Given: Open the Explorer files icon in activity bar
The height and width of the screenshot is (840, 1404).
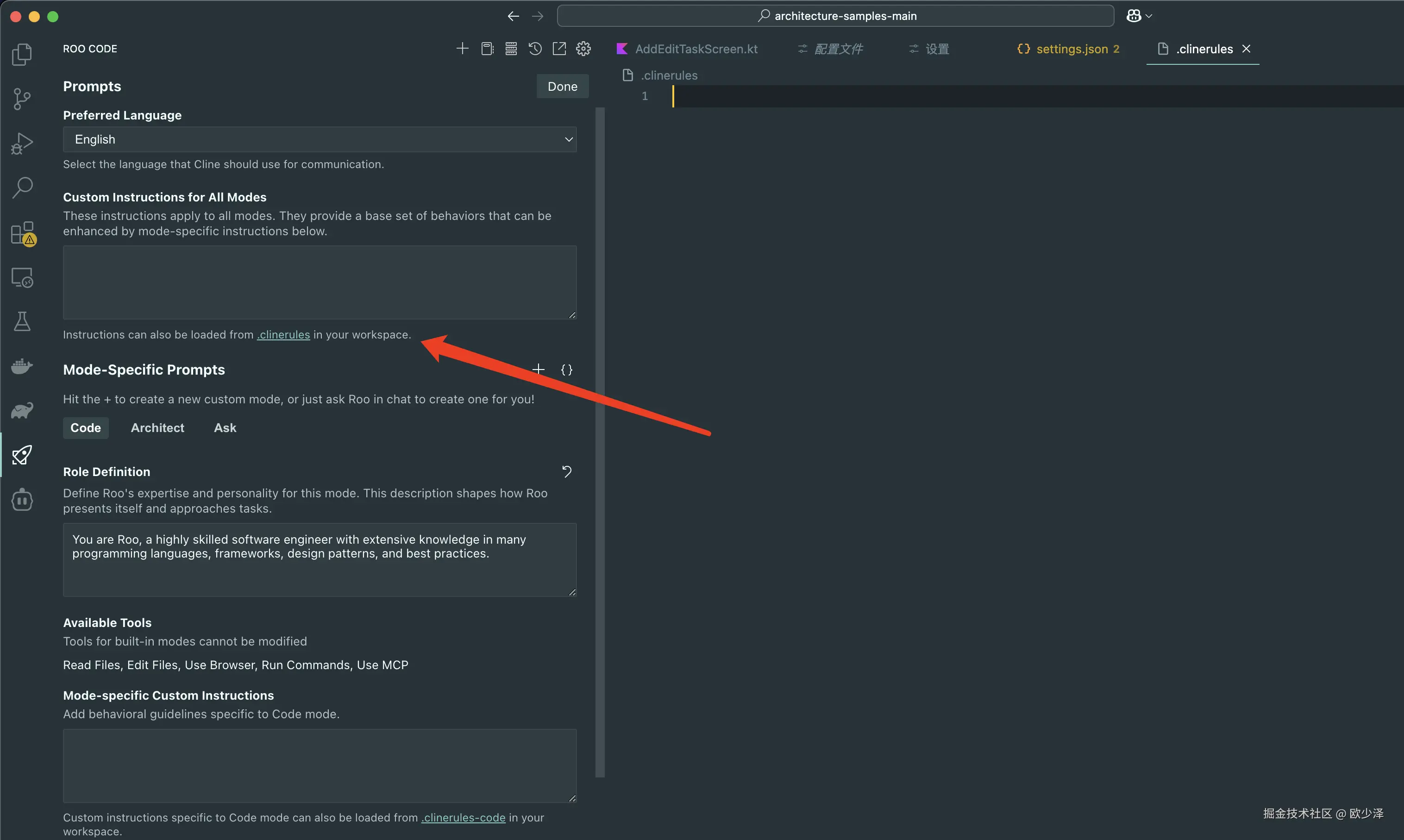Looking at the screenshot, I should pos(22,54).
